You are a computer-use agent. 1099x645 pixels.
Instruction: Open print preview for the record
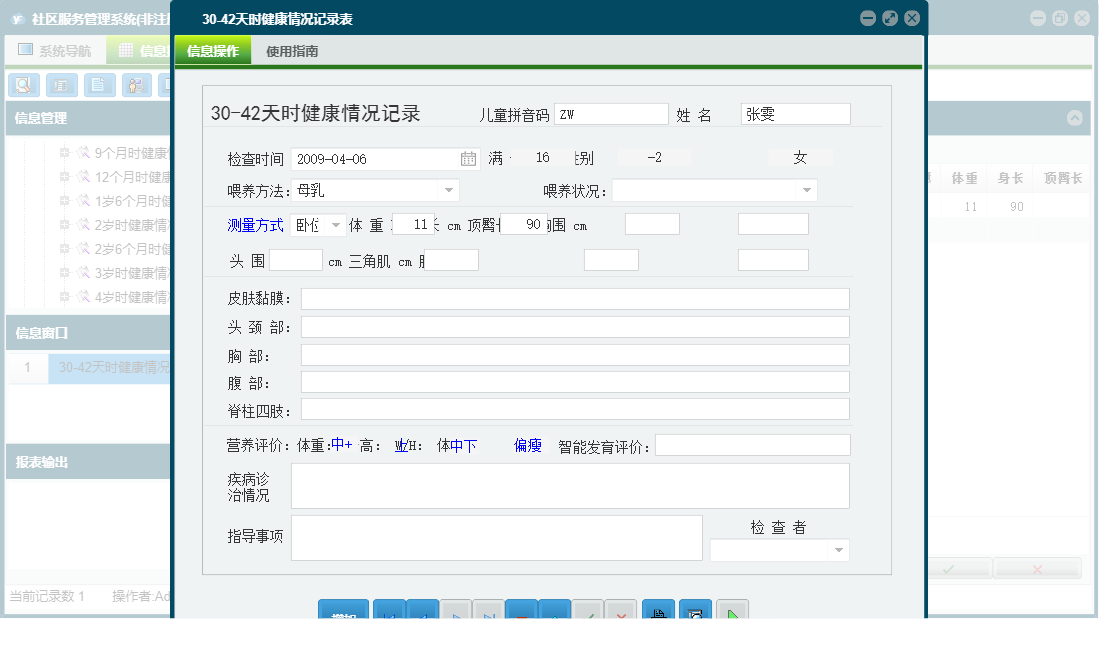tap(695, 610)
